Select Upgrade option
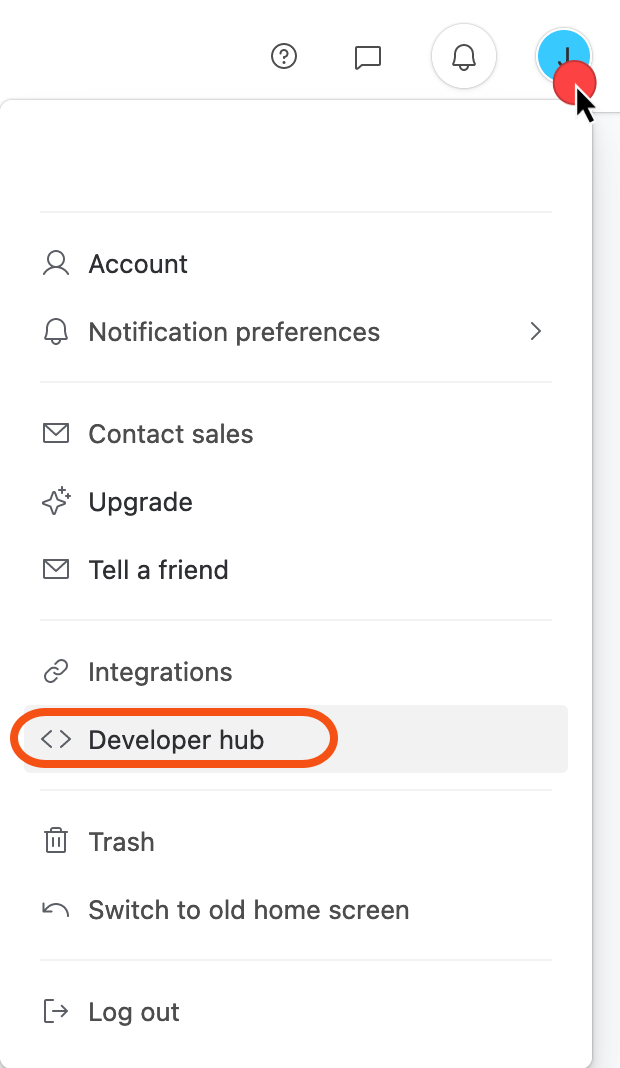620x1068 pixels. 296,502
